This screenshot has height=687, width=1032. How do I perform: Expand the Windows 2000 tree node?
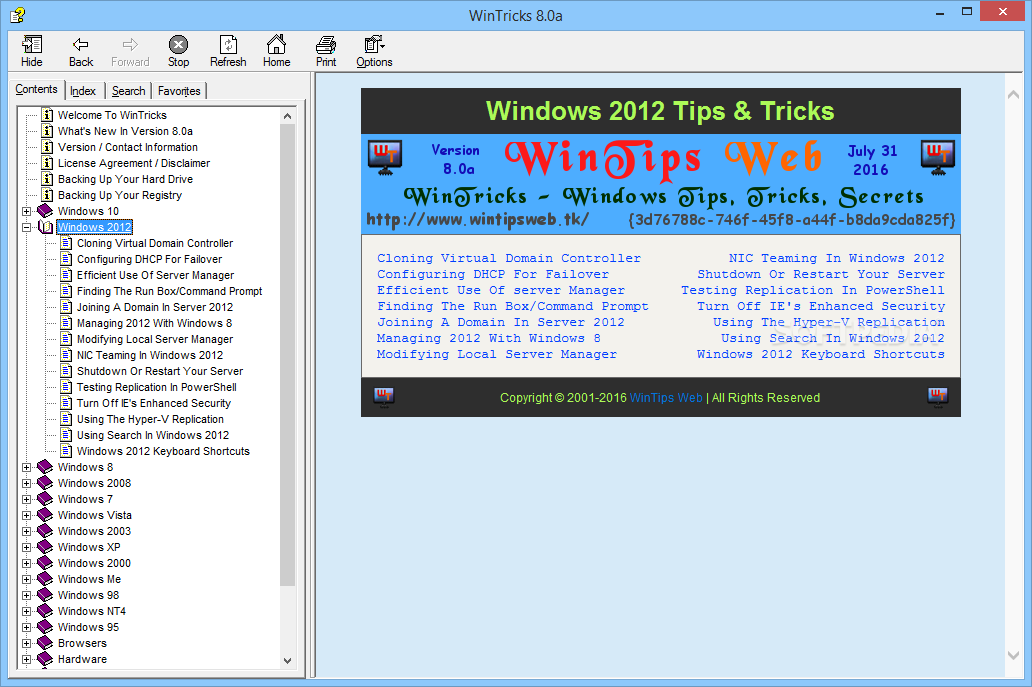pyautogui.click(x=26, y=563)
